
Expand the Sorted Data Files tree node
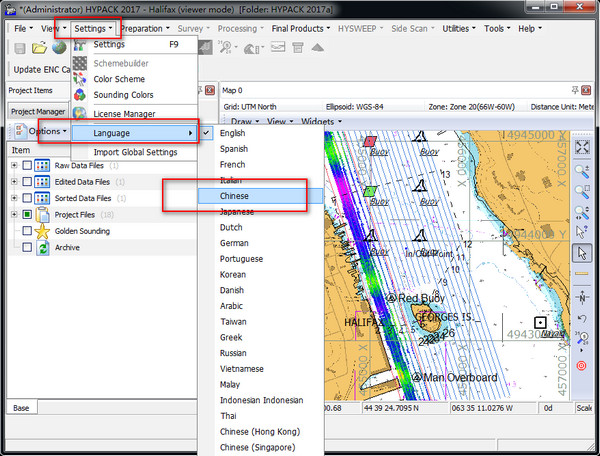point(14,198)
